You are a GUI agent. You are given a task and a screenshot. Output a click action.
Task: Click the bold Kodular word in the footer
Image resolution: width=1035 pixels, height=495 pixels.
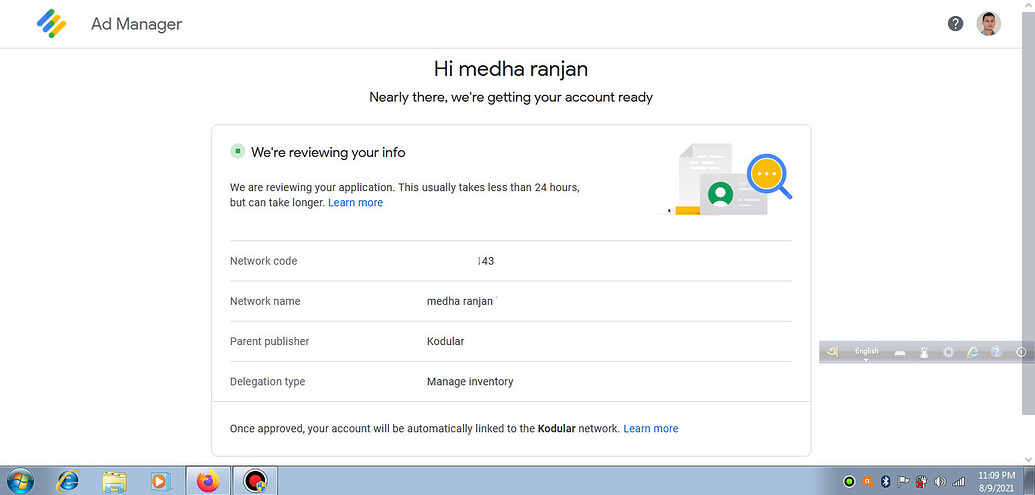coord(556,428)
